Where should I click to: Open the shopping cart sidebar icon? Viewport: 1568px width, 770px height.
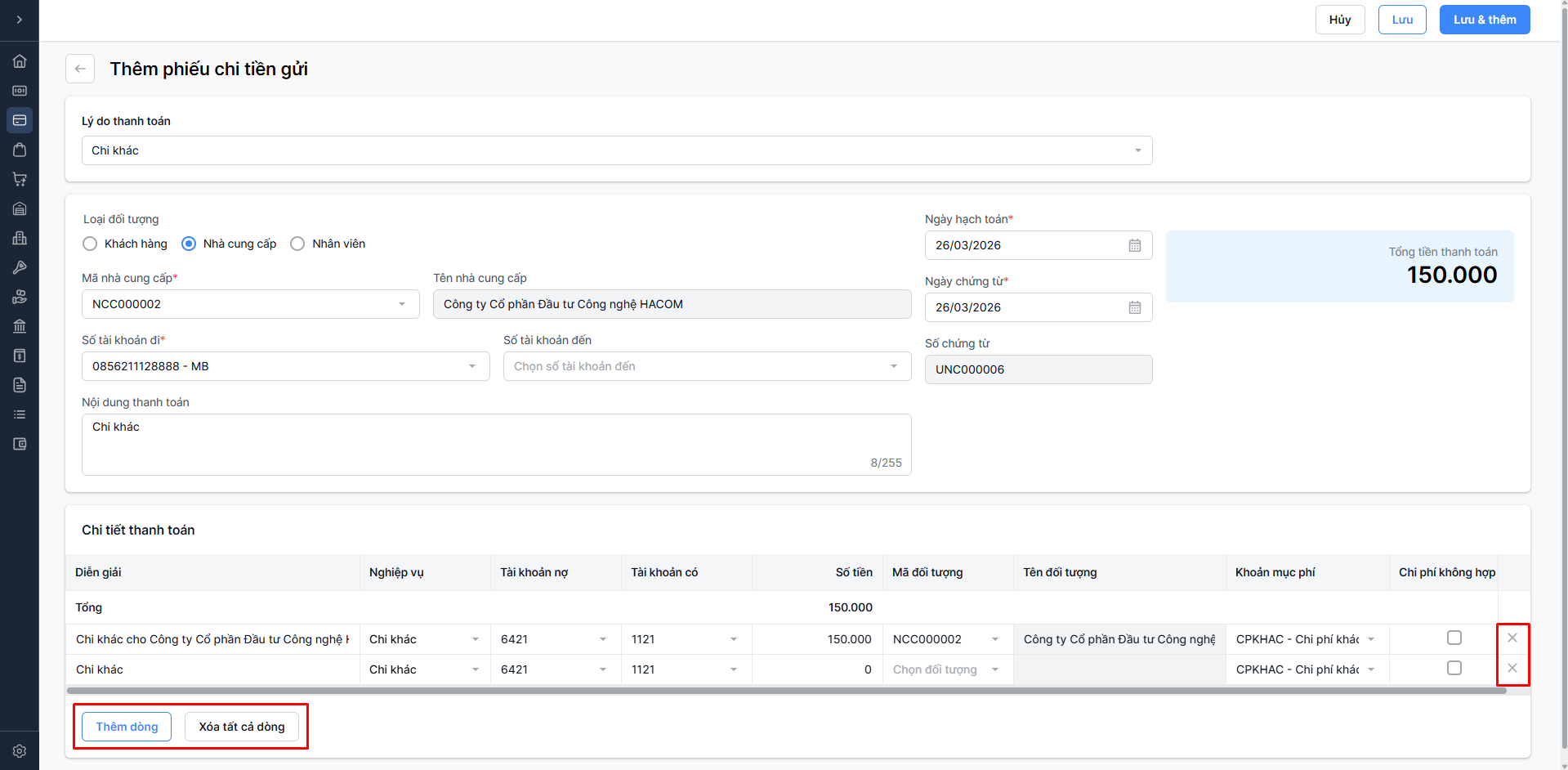tap(20, 179)
